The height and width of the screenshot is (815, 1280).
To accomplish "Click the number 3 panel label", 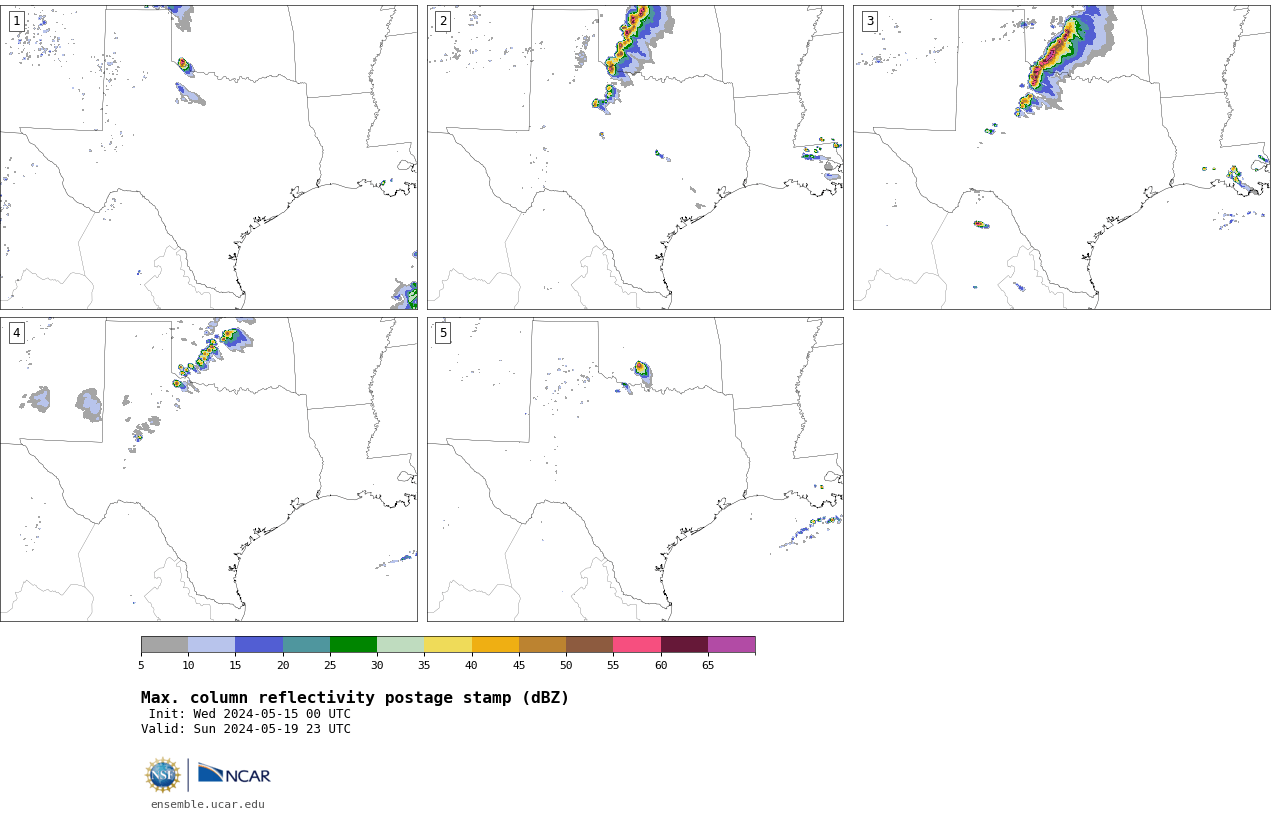I will pyautogui.click(x=870, y=21).
